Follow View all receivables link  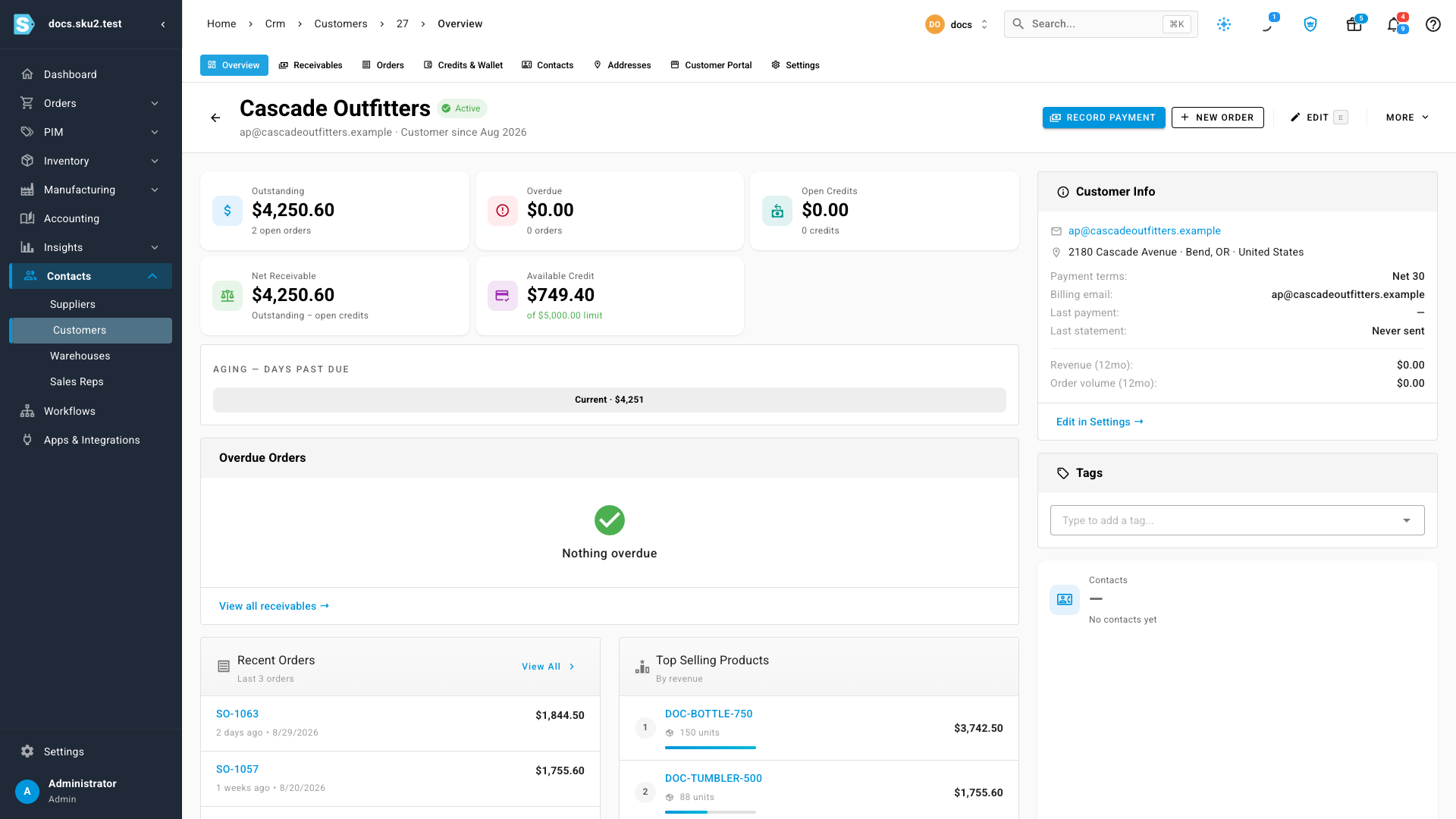[x=274, y=606]
